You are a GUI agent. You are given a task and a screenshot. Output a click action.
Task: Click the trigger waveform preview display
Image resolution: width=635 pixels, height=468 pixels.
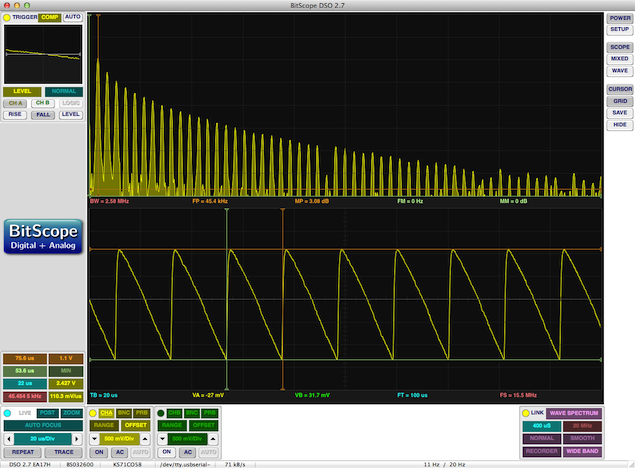click(x=43, y=53)
